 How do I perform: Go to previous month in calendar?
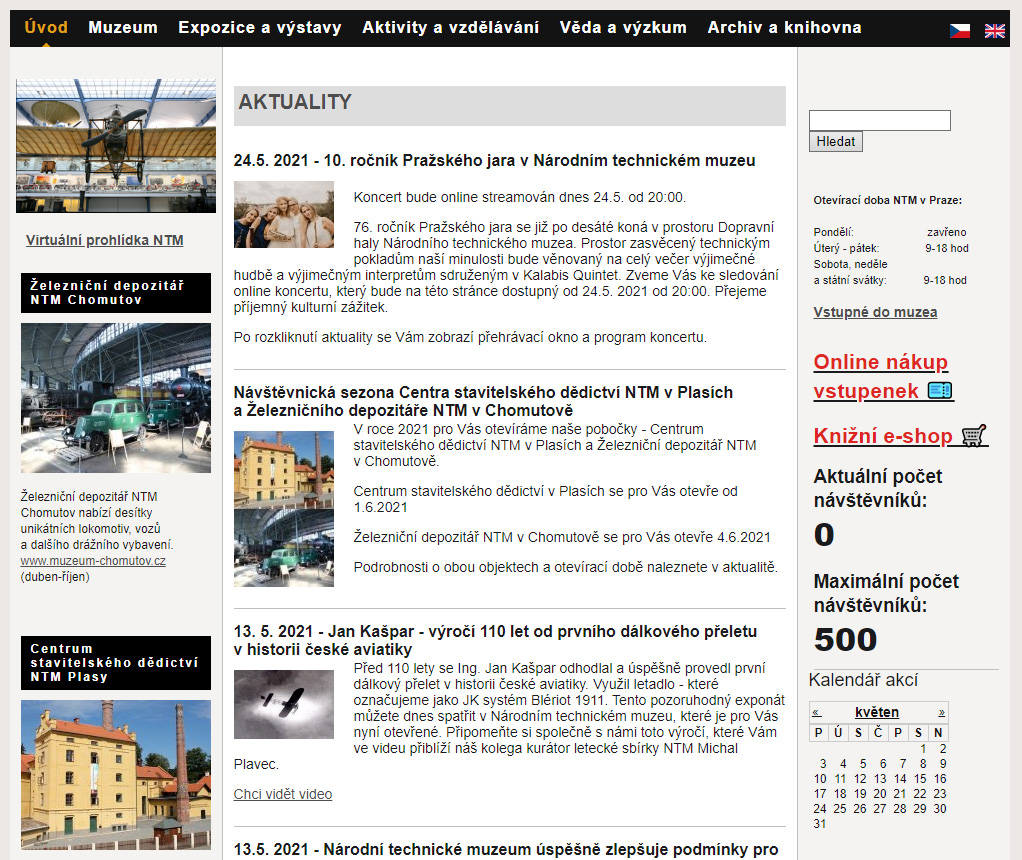817,713
